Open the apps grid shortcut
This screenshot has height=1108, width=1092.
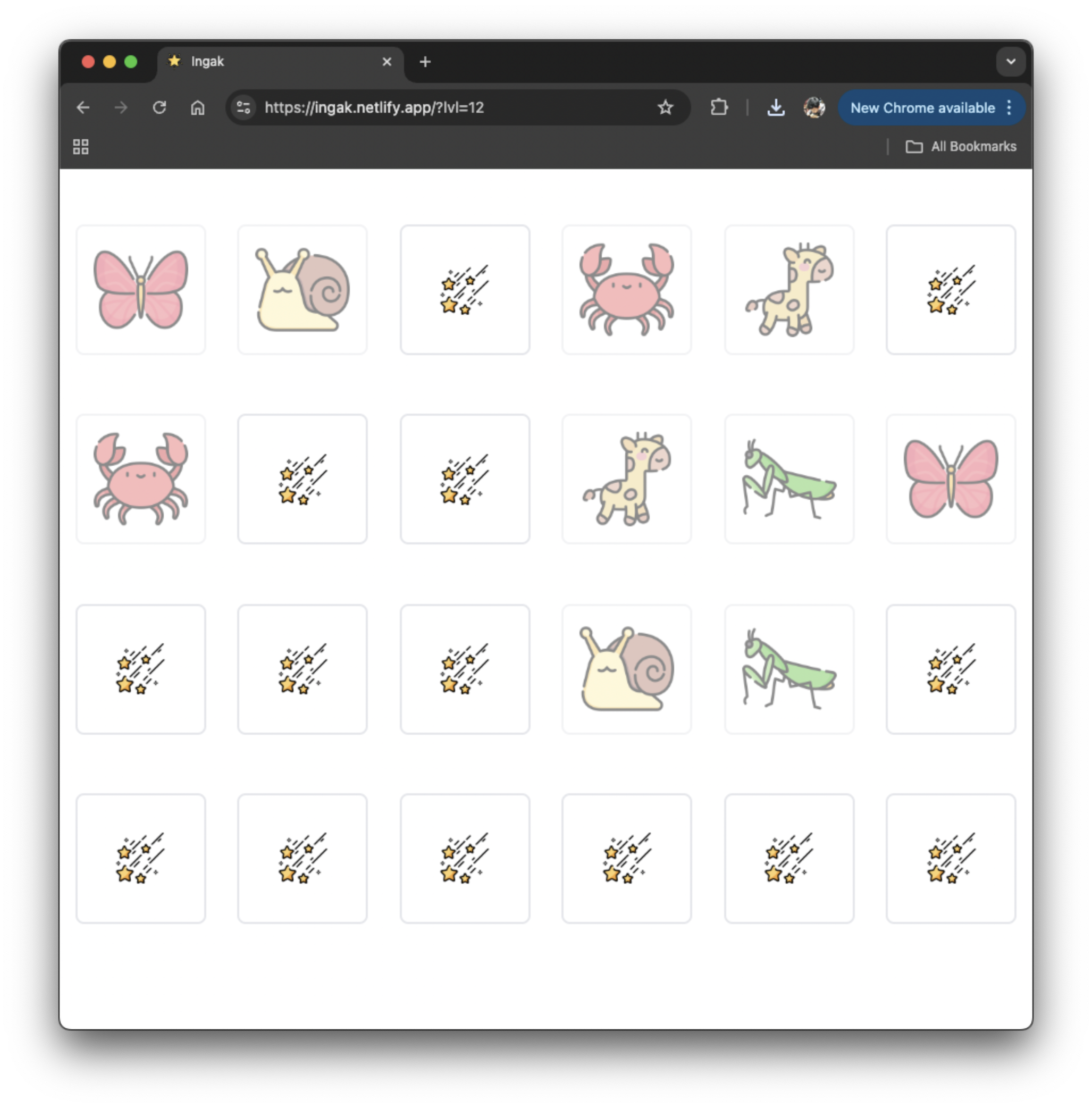81,147
